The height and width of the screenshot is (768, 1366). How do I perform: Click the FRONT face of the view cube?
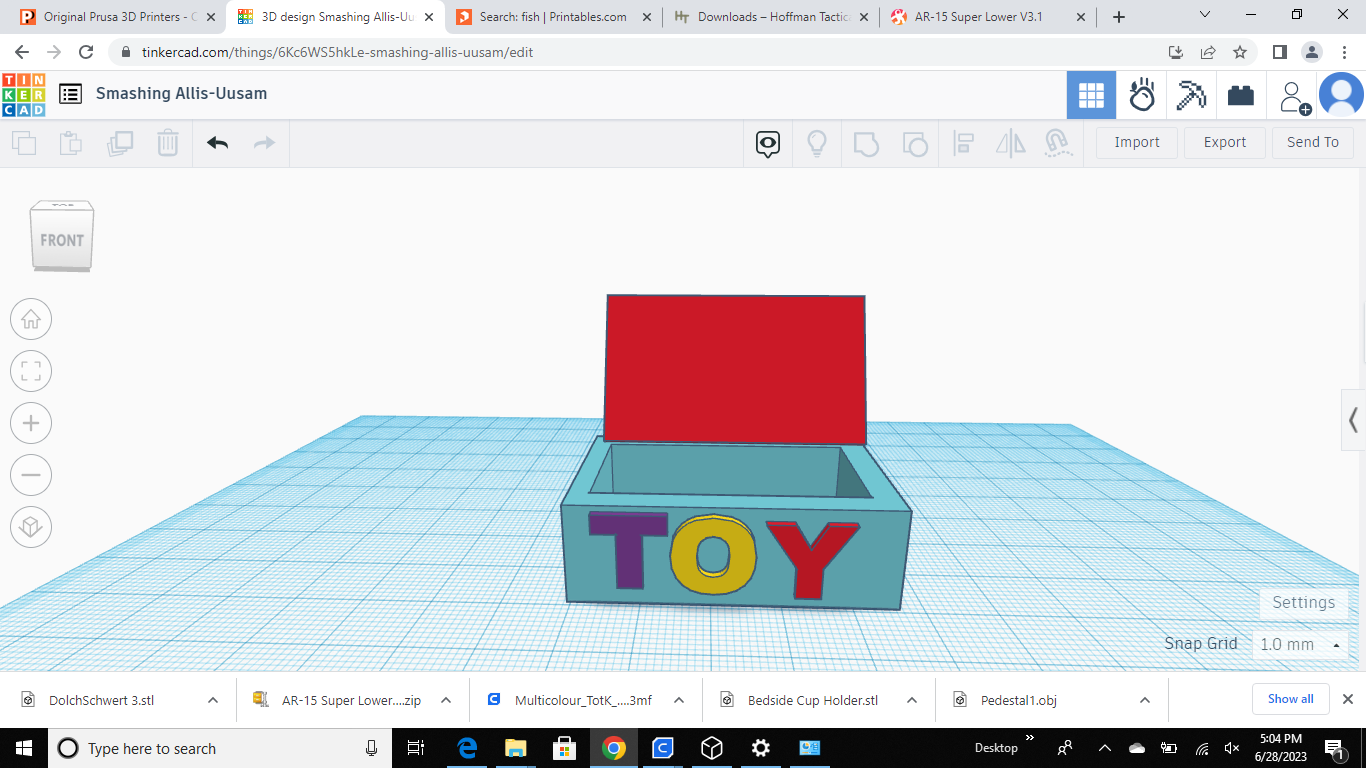tap(62, 239)
